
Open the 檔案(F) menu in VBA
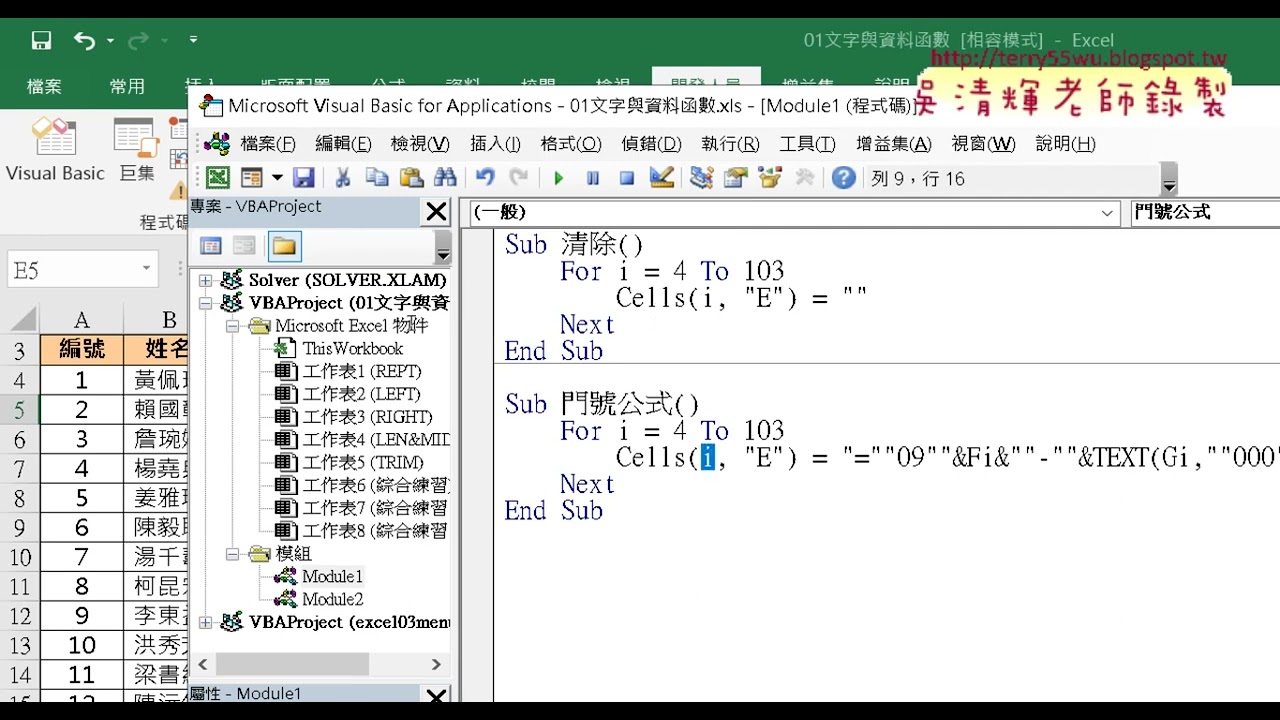pos(268,144)
